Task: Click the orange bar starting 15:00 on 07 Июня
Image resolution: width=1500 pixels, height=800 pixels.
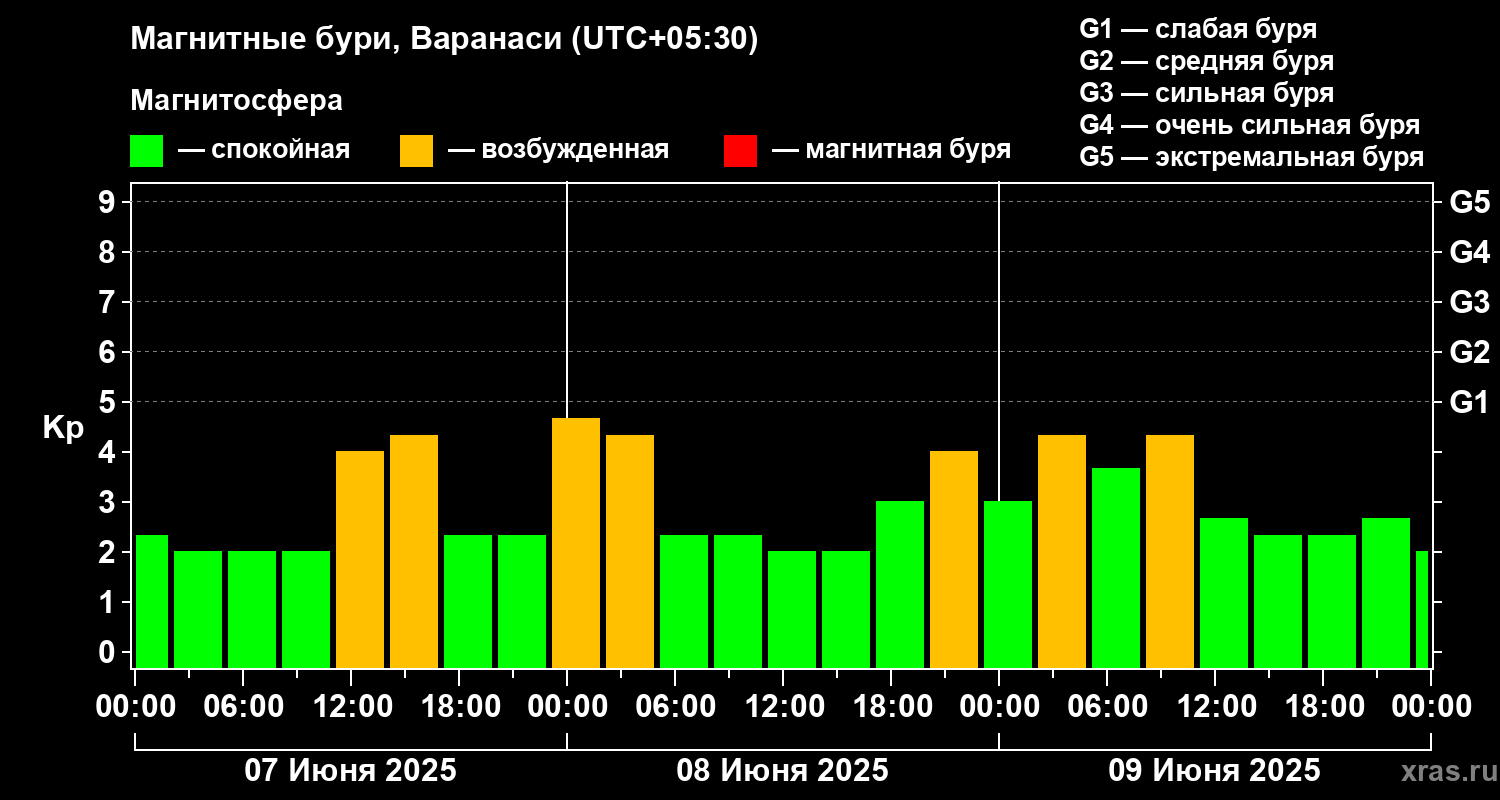Action: [414, 551]
